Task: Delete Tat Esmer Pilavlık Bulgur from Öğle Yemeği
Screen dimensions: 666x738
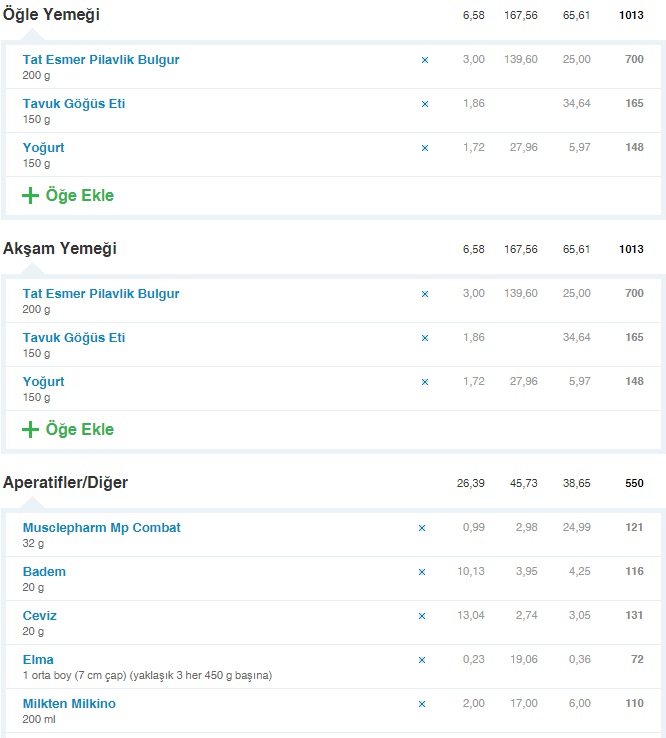Action: [x=425, y=60]
